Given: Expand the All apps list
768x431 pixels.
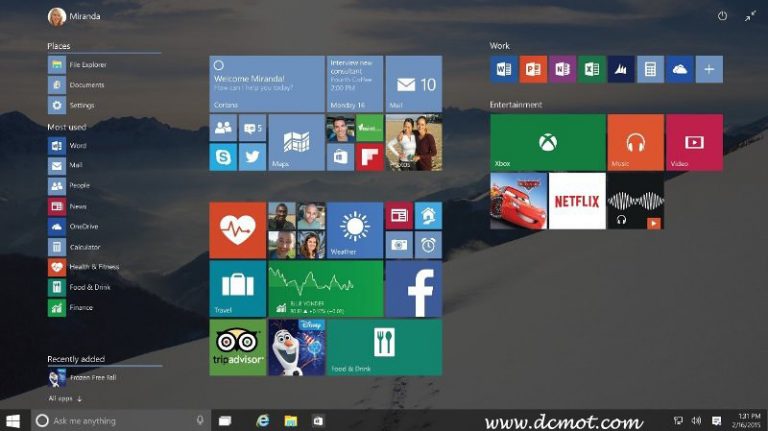Looking at the screenshot, I should coord(65,398).
